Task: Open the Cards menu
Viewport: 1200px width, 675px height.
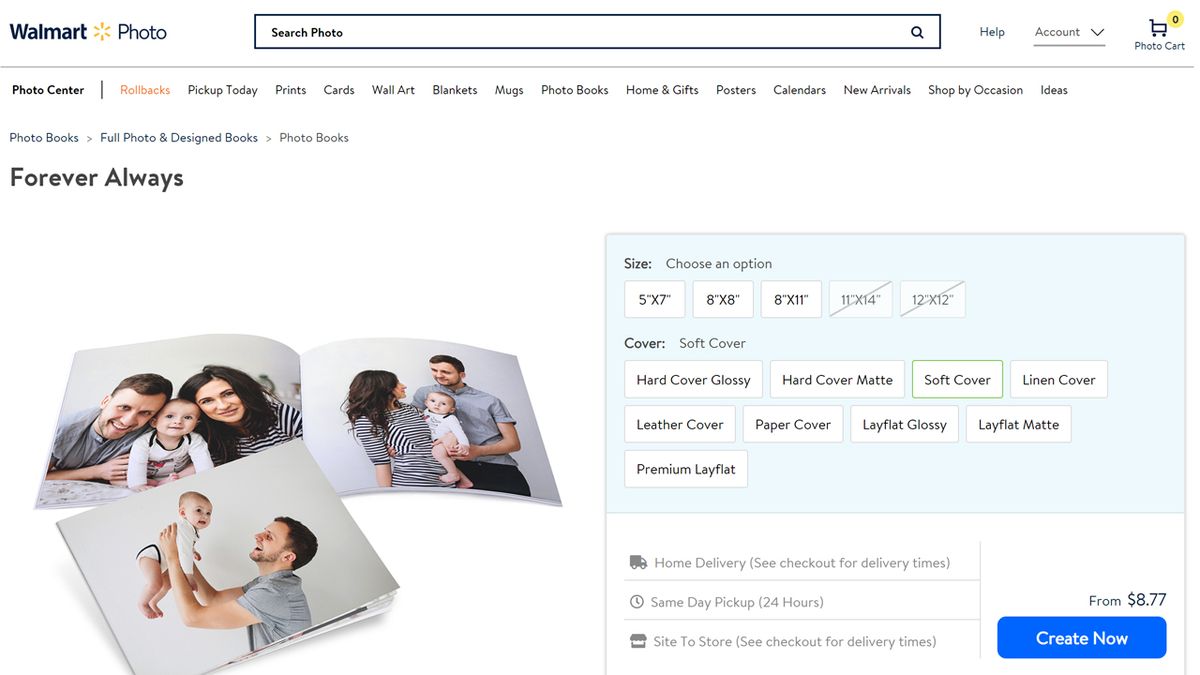Action: coord(338,89)
